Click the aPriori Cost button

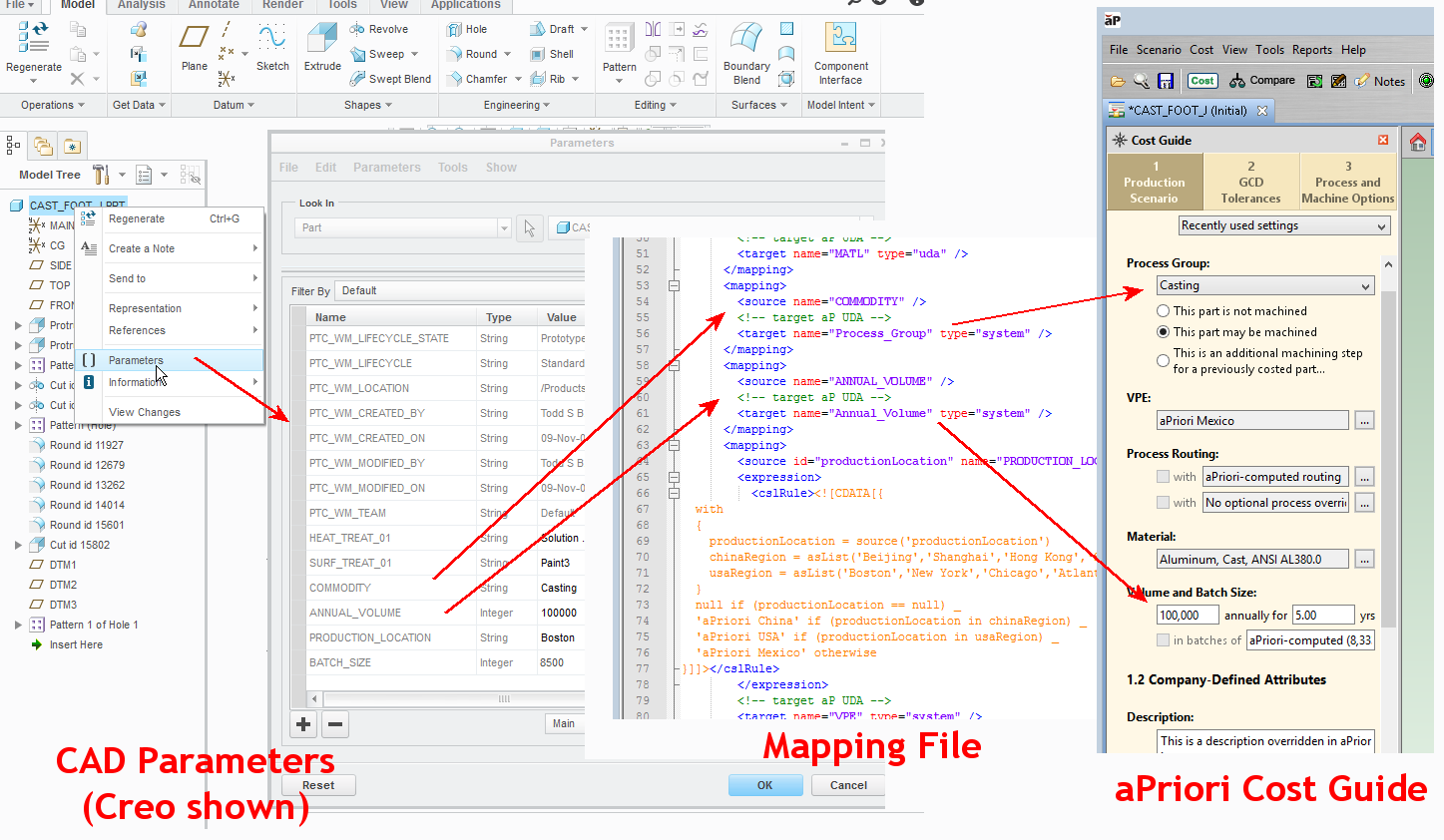[x=1202, y=81]
